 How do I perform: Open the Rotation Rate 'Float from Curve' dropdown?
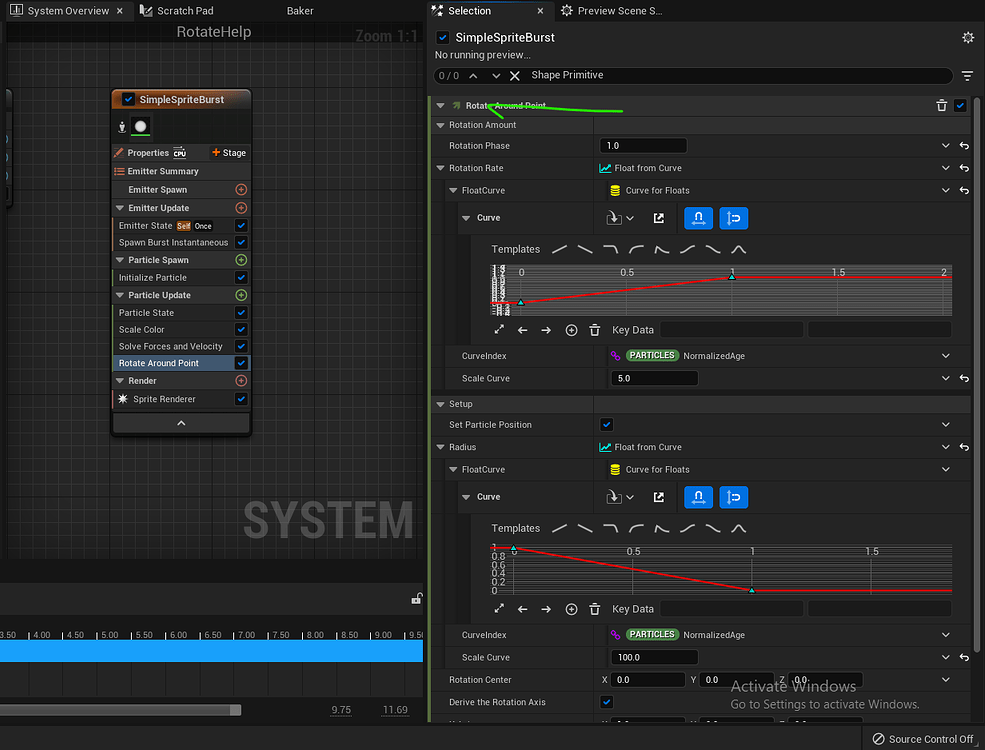(945, 168)
